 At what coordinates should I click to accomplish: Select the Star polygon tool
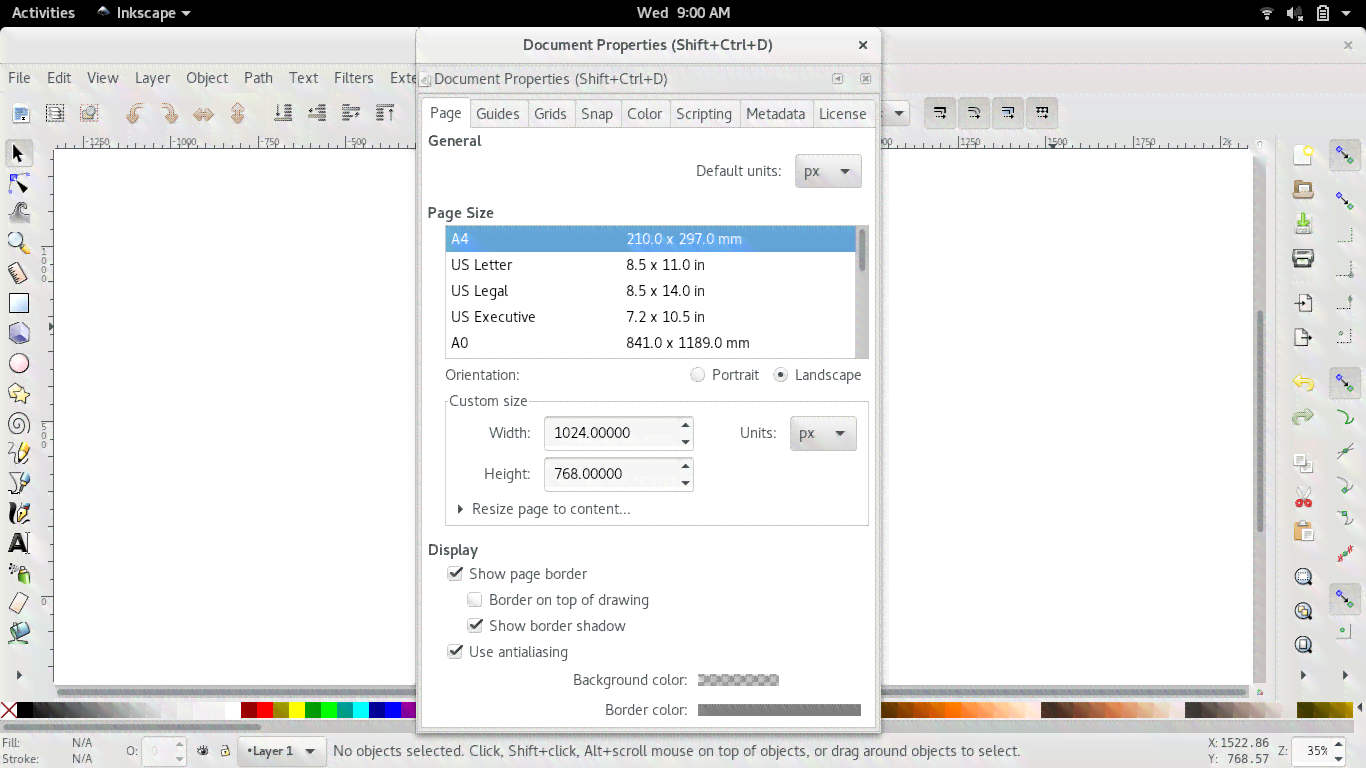click(x=19, y=393)
